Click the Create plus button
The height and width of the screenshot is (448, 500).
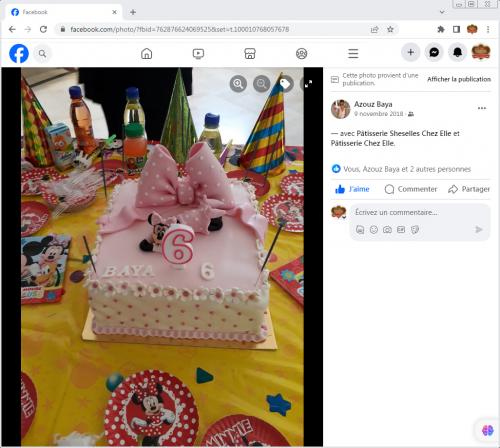411,52
